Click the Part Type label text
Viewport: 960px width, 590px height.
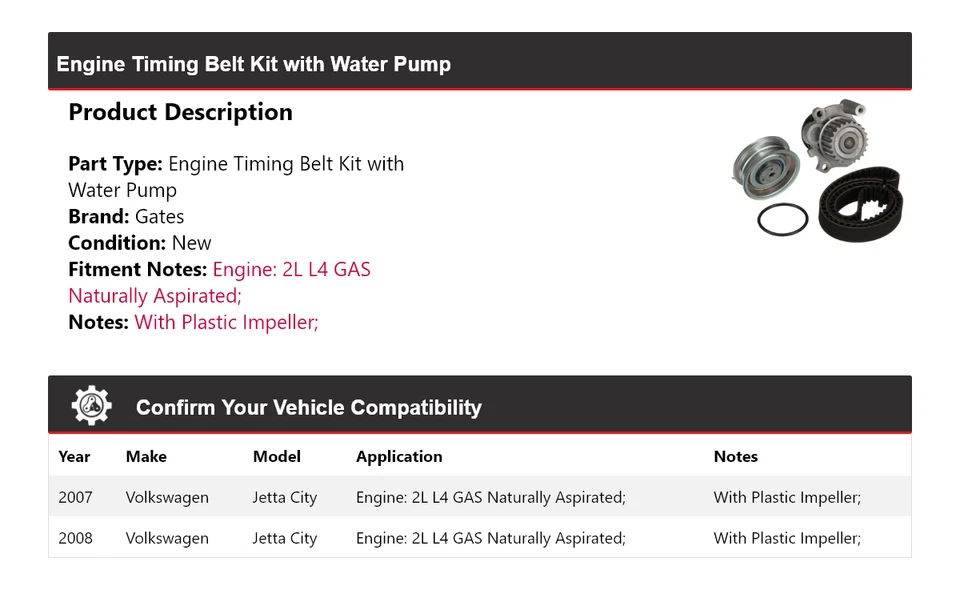pyautogui.click(x=116, y=164)
